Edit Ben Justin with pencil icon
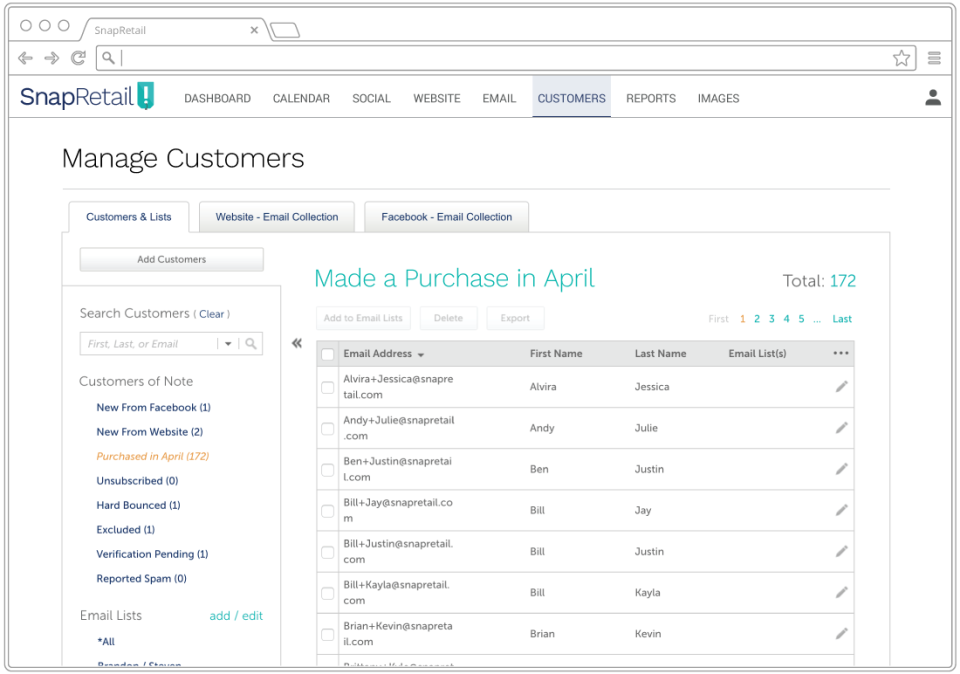Screen dimensions: 960x674 click(x=842, y=468)
